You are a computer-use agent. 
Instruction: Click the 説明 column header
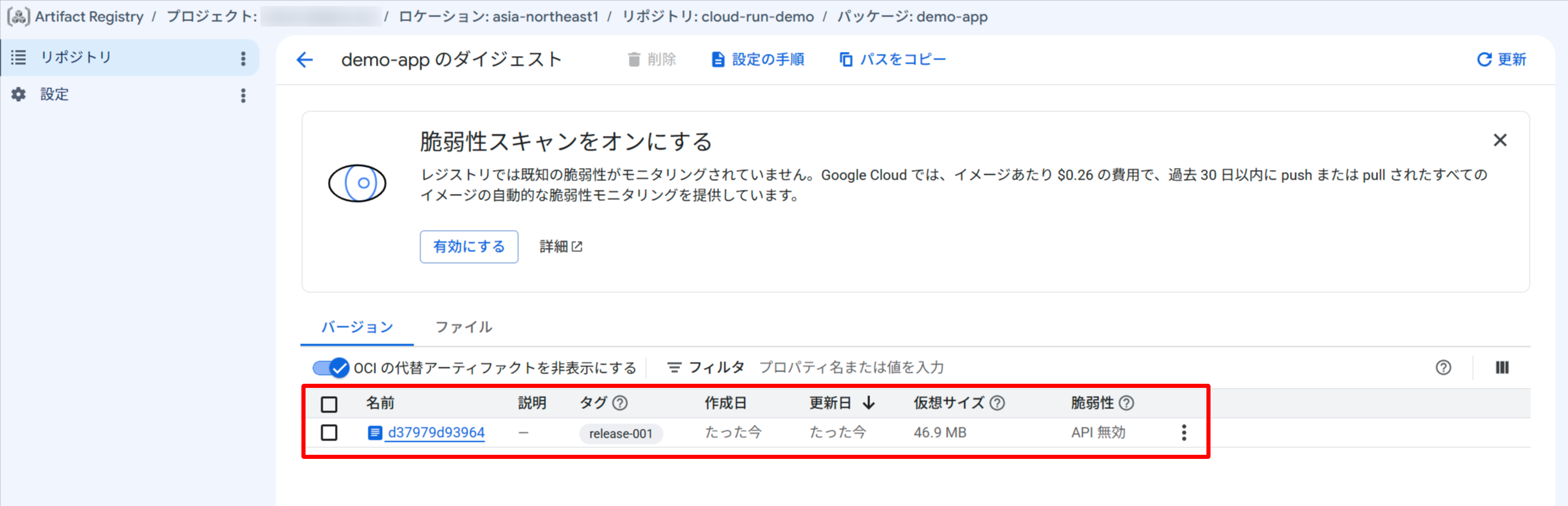[532, 403]
